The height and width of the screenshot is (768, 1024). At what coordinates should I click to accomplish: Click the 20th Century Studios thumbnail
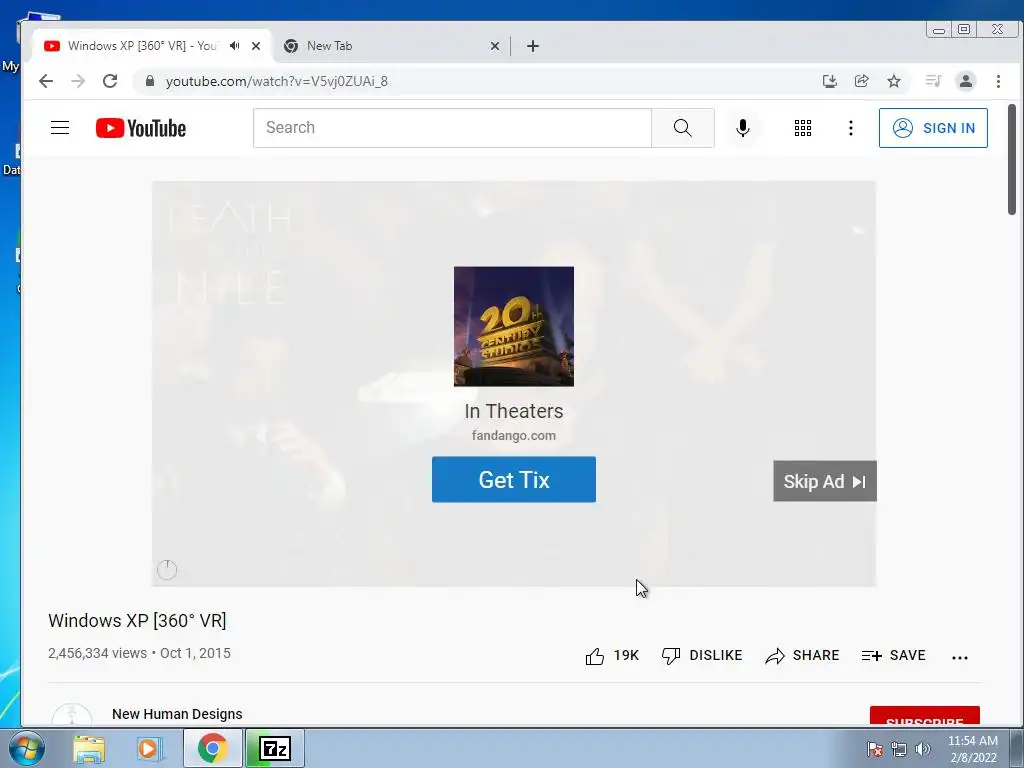click(514, 327)
